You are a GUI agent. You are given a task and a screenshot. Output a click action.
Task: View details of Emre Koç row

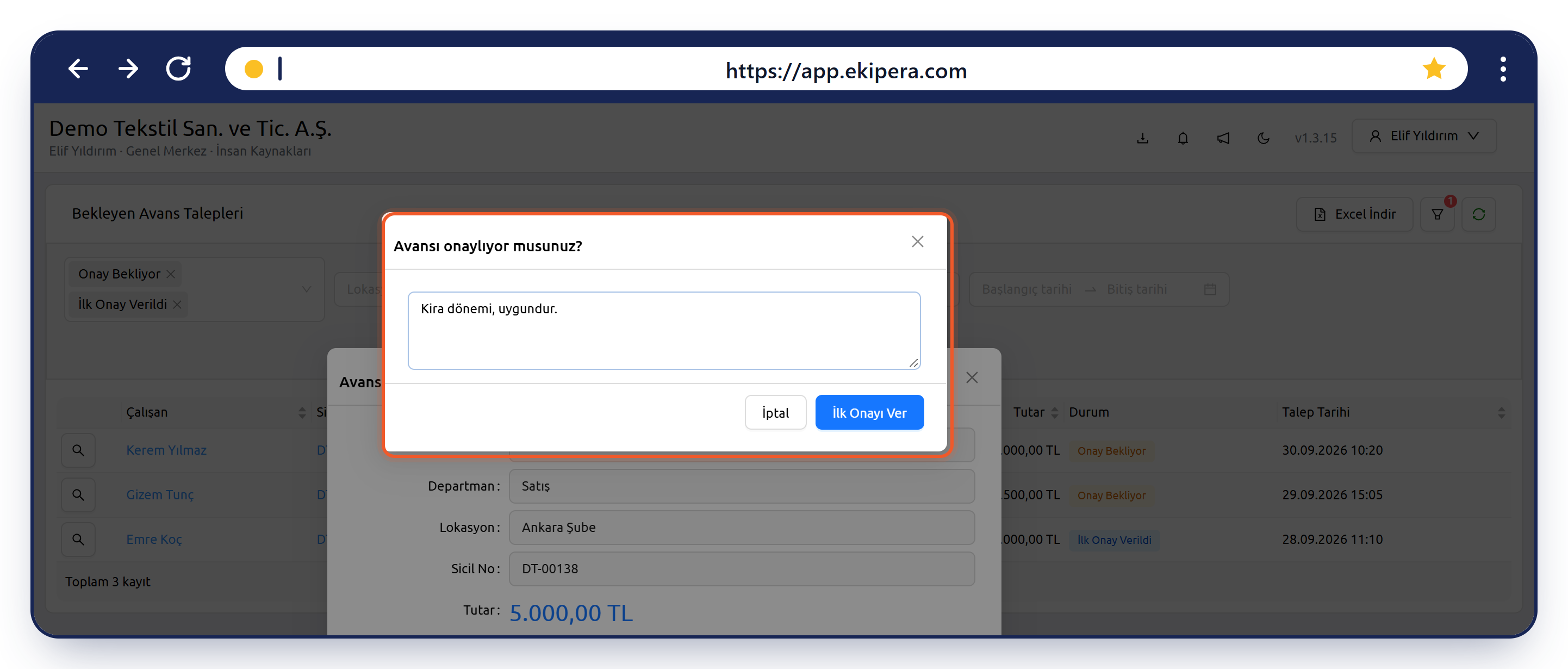coord(78,538)
